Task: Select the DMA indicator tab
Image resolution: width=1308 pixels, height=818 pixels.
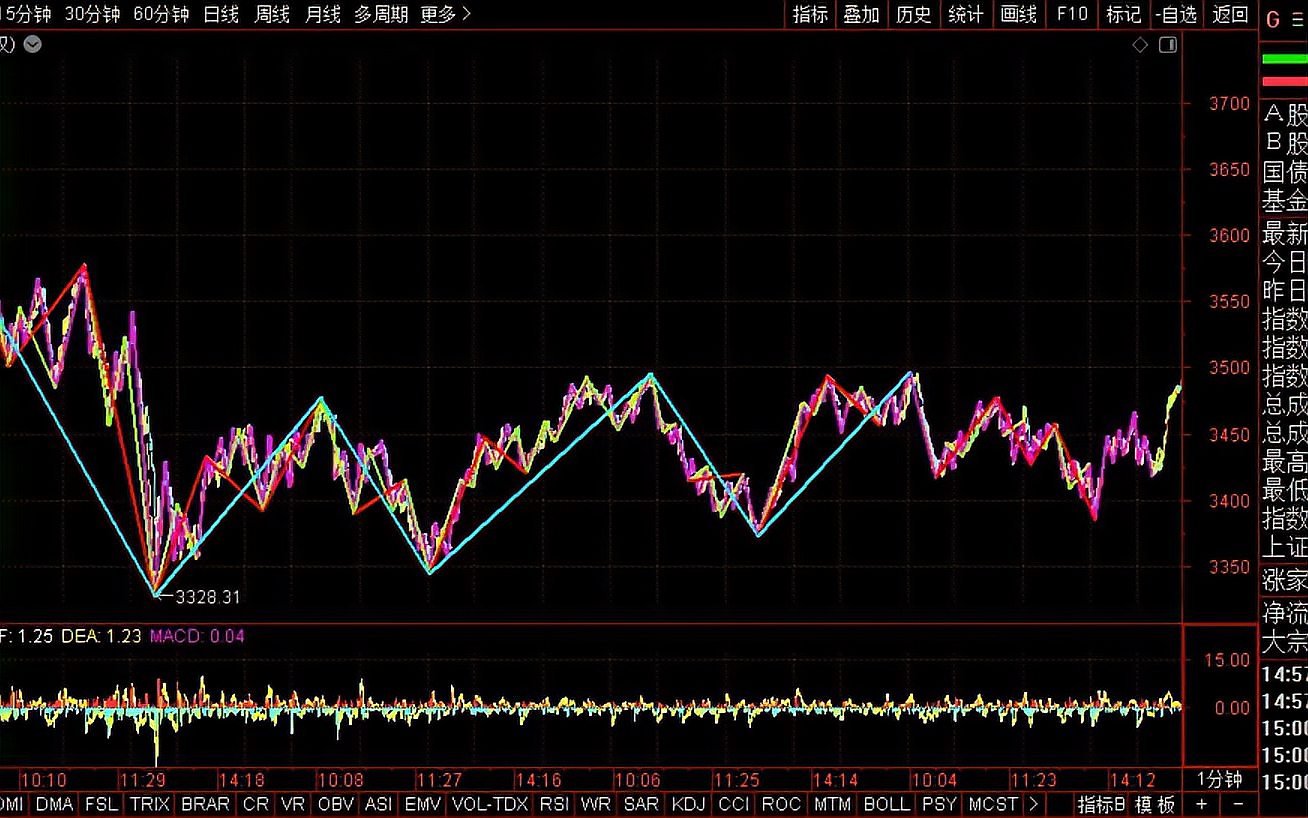Action: point(54,804)
